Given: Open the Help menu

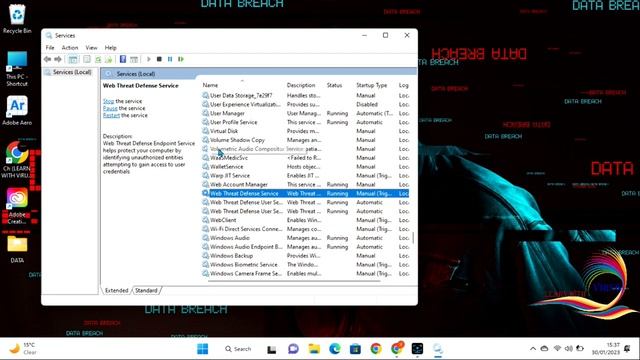Looking at the screenshot, I should pyautogui.click(x=110, y=48).
